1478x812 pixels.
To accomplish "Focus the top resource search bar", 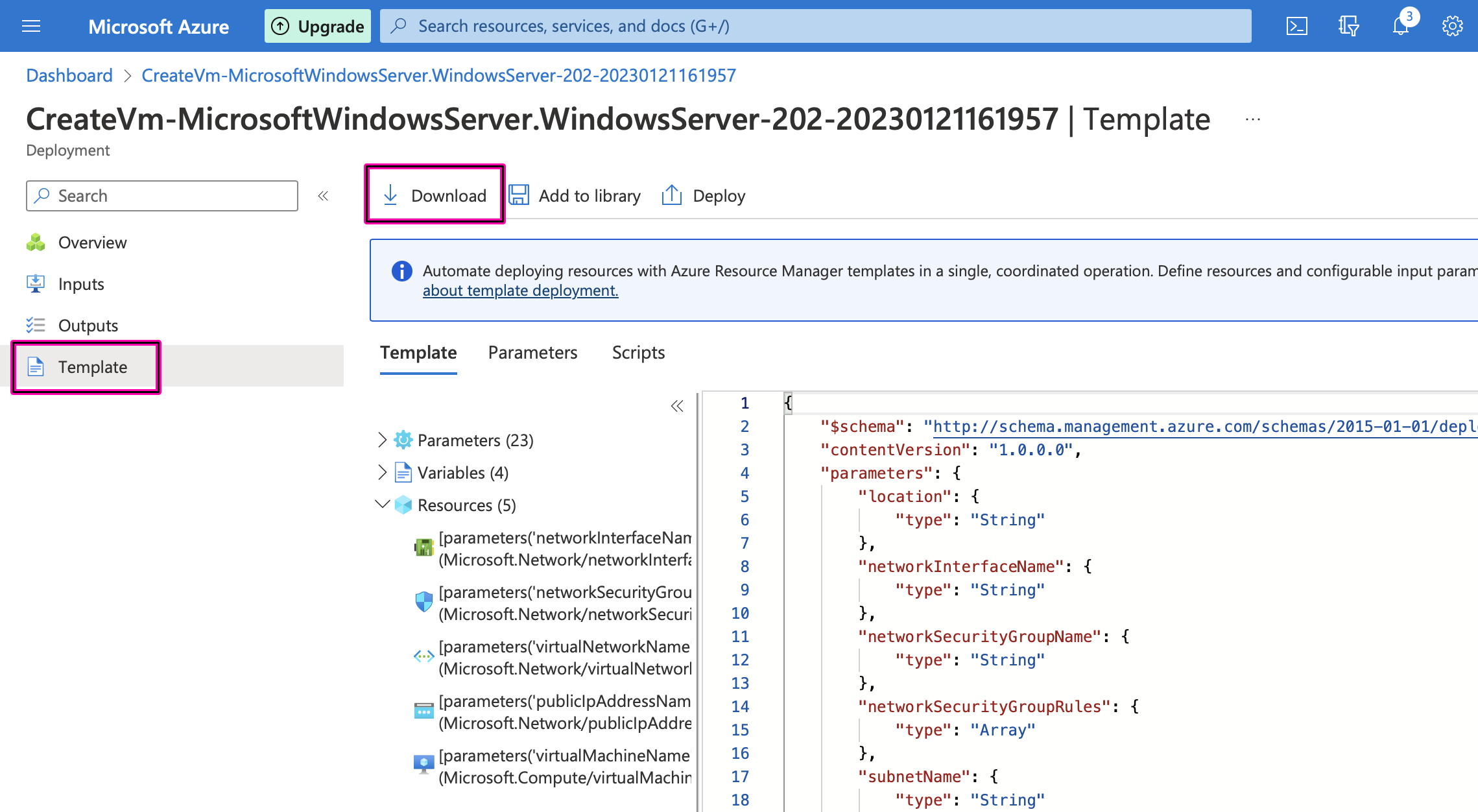I will tap(815, 26).
